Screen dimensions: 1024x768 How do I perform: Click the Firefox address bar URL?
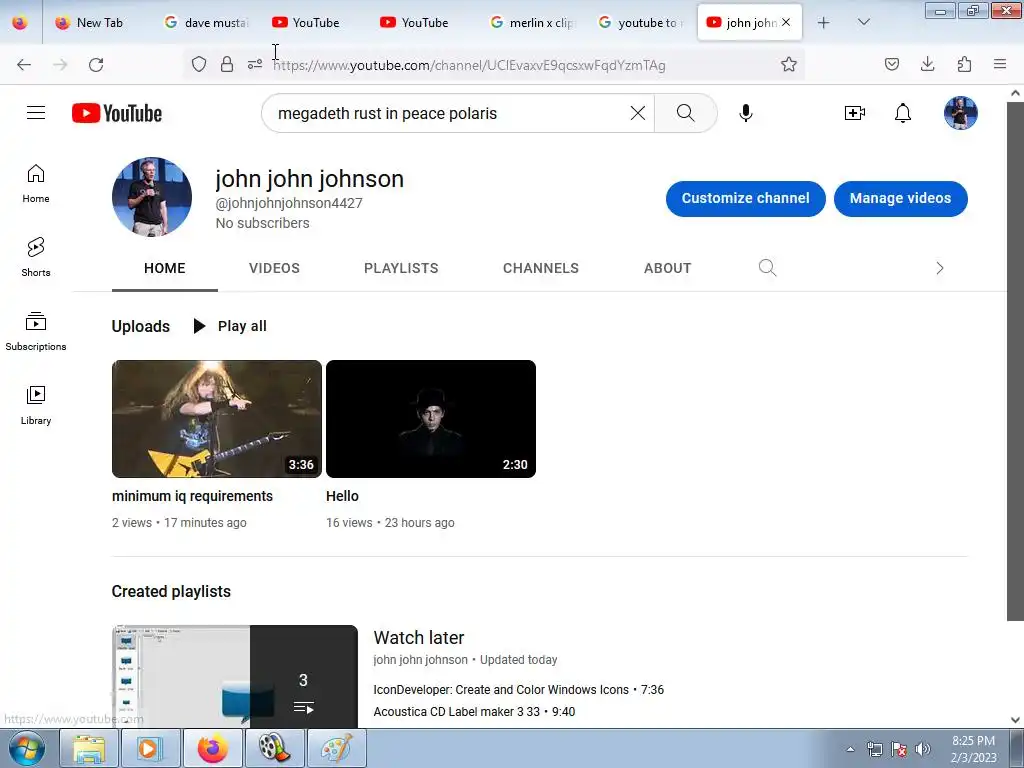(469, 65)
